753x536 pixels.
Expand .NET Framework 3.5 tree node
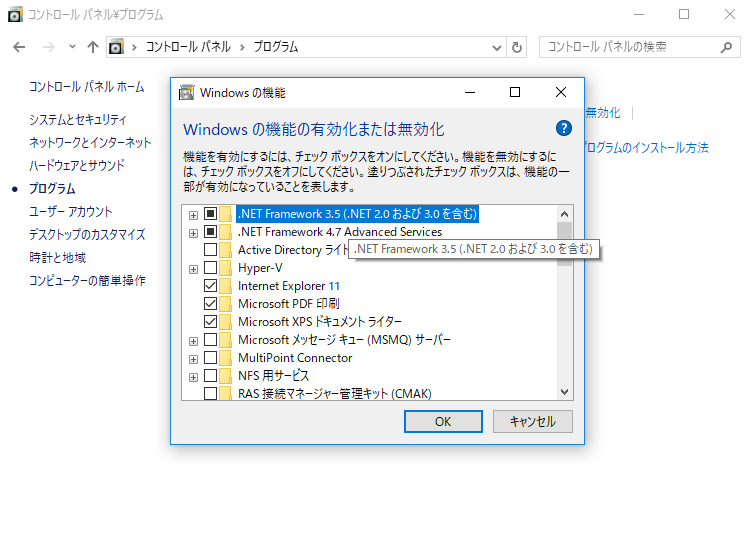tap(193, 215)
